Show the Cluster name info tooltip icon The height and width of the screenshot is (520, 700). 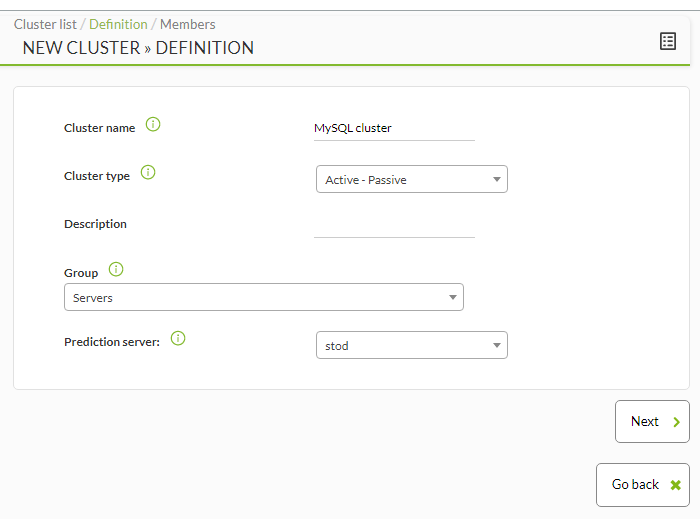point(153,124)
